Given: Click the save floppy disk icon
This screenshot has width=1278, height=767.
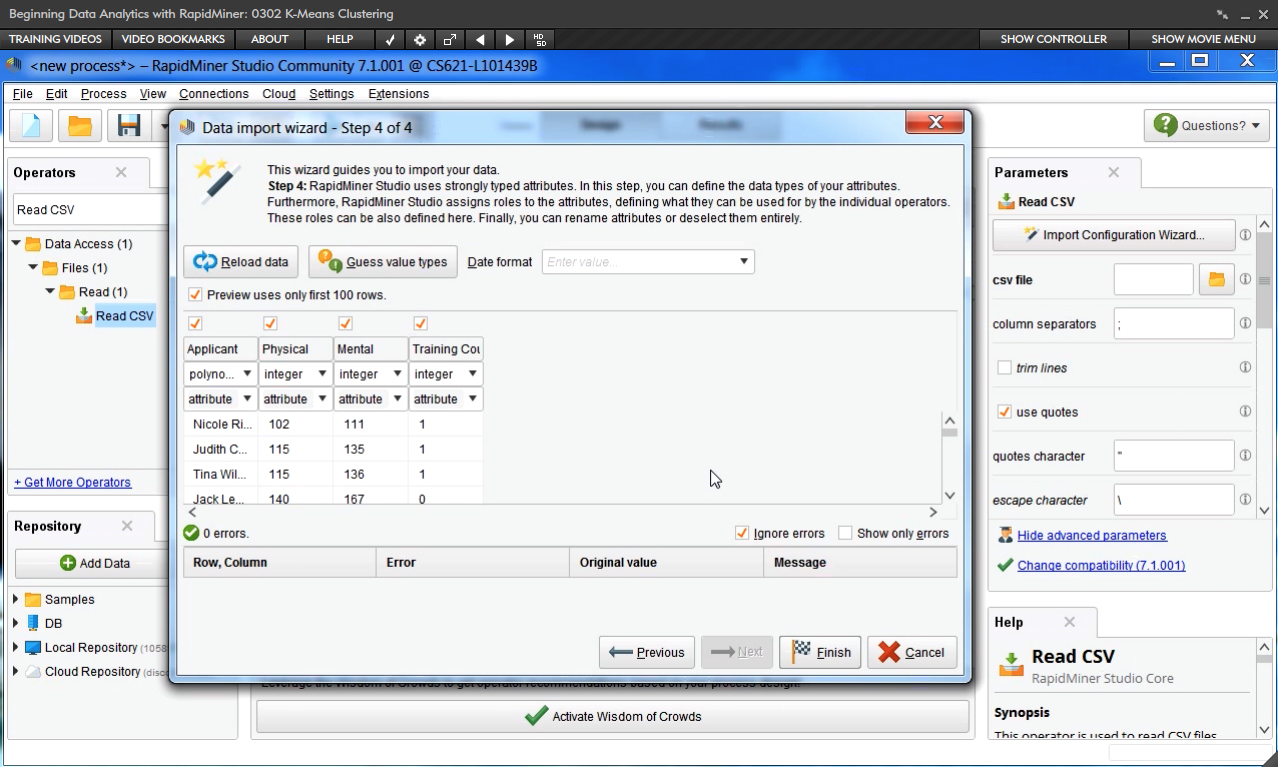Looking at the screenshot, I should [129, 126].
